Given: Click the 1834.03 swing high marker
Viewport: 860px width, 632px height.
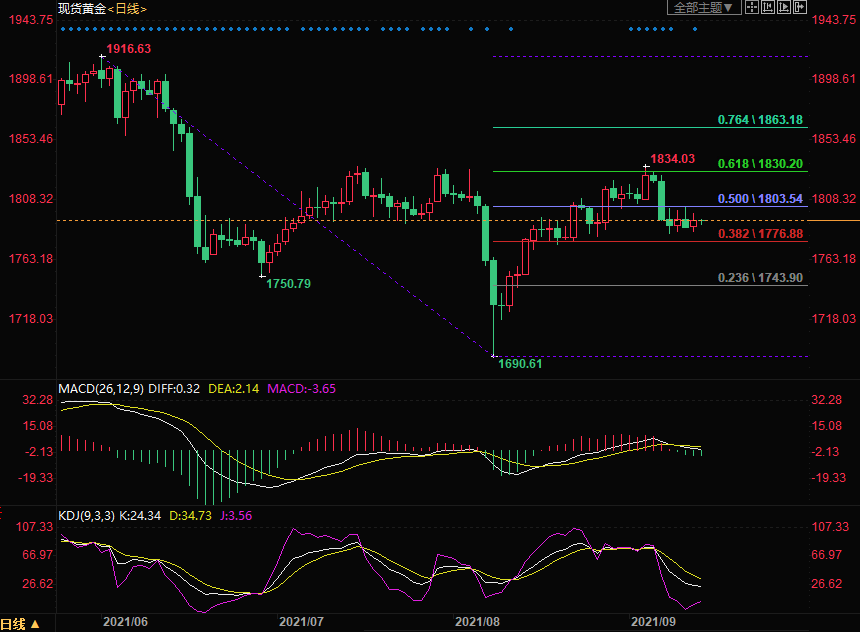Looking at the screenshot, I should click(672, 159).
